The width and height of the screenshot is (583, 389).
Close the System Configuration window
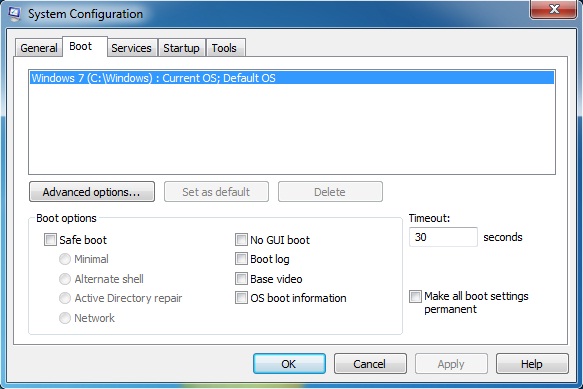554,9
